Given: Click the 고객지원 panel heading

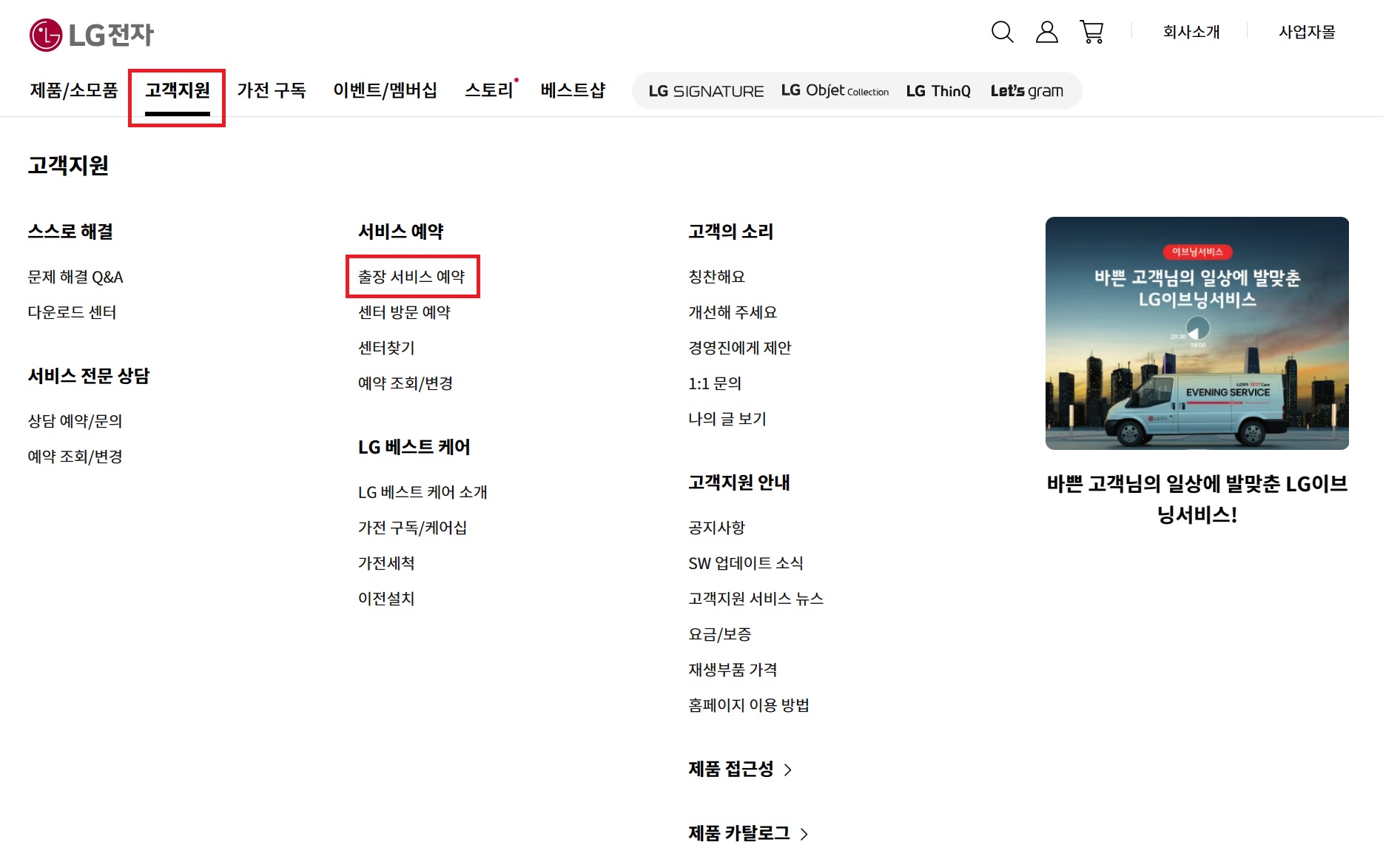Looking at the screenshot, I should 68,165.
